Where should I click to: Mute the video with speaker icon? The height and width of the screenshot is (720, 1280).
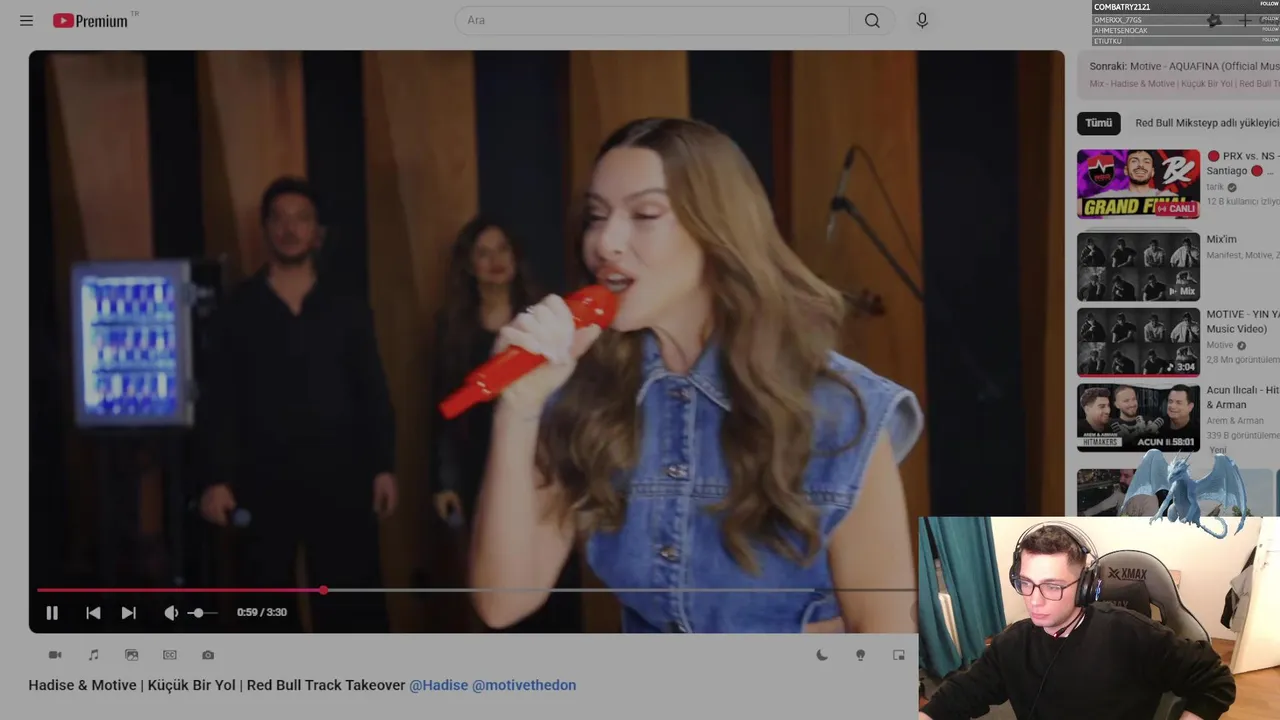click(x=171, y=613)
